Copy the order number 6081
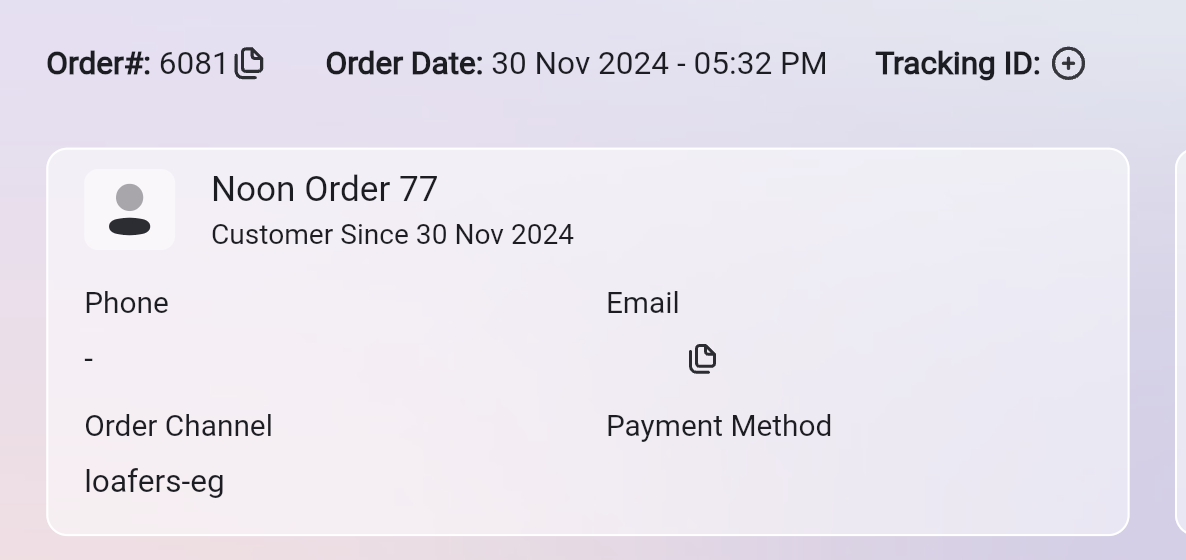Viewport: 1186px width, 560px height. pos(249,64)
